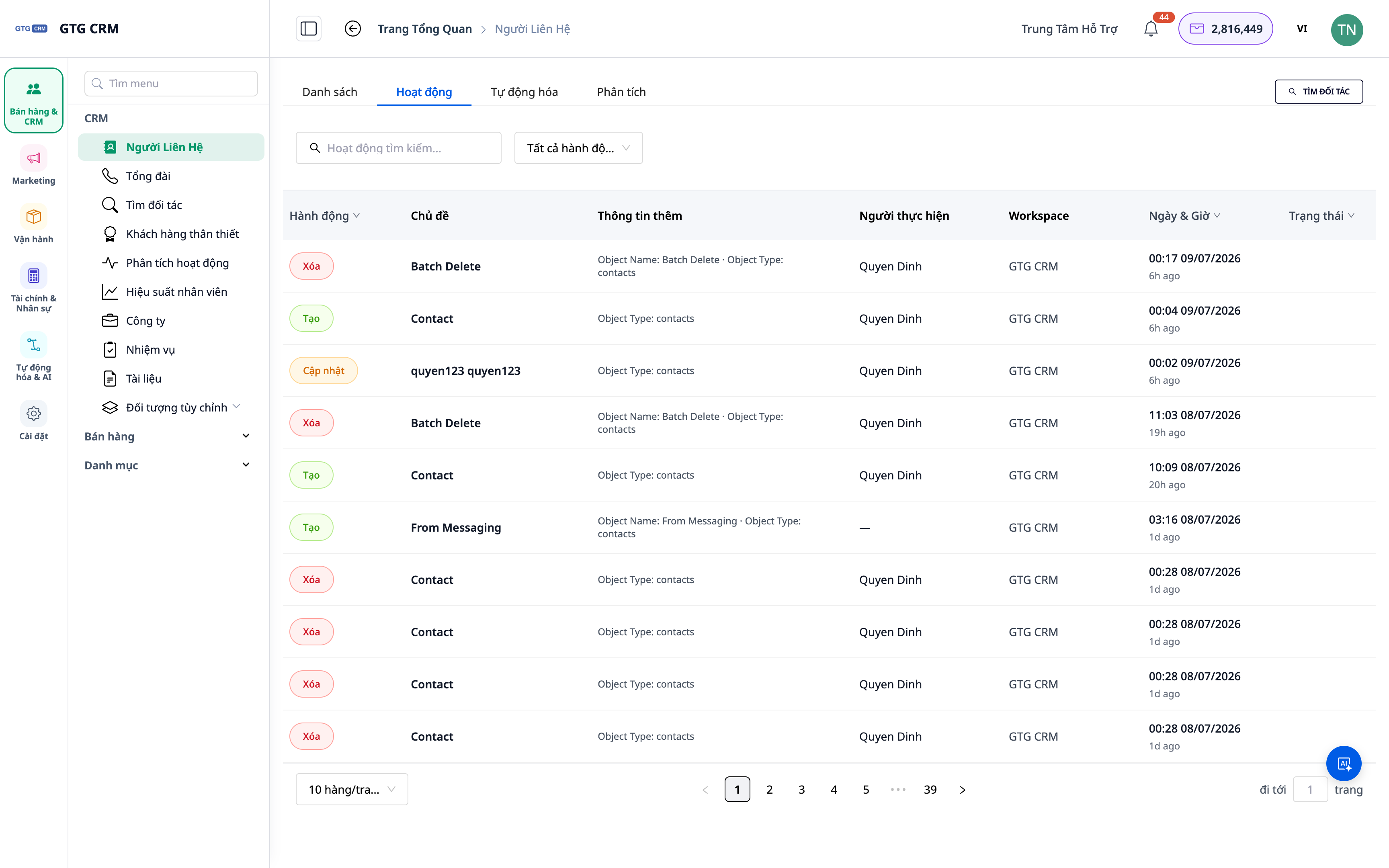Go to page 3
Viewport: 1389px width, 868px height.
[x=801, y=789]
